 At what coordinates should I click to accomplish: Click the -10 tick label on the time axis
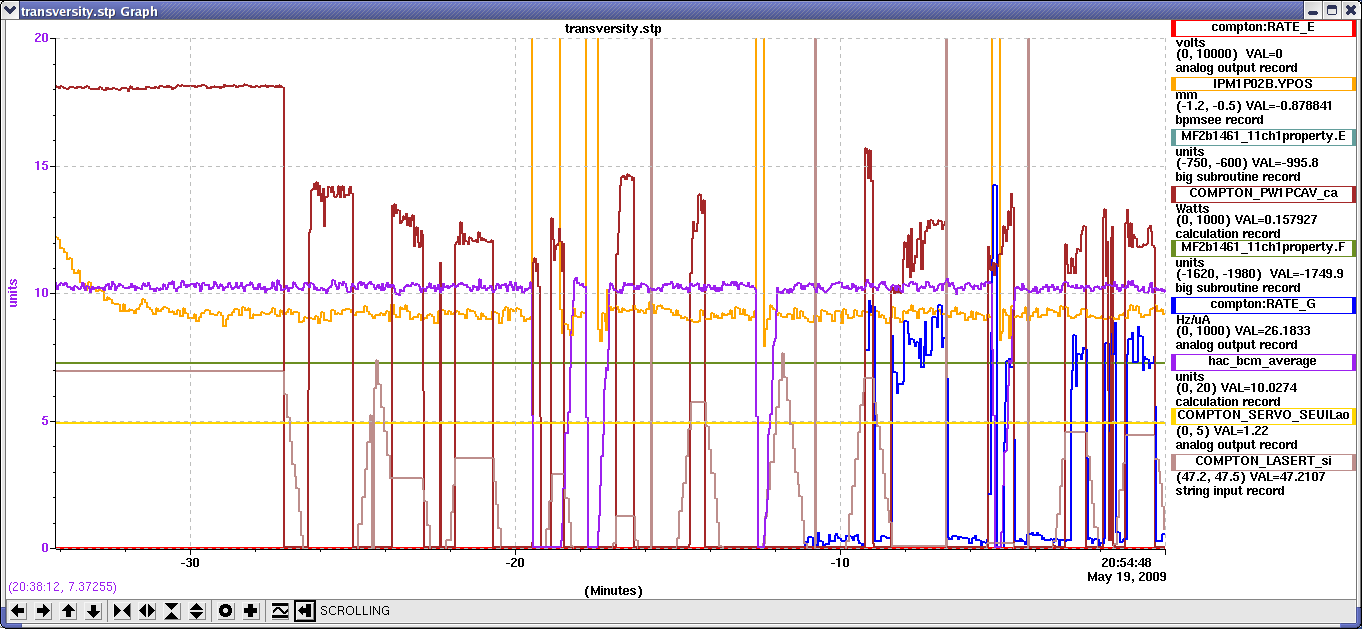pos(840,563)
